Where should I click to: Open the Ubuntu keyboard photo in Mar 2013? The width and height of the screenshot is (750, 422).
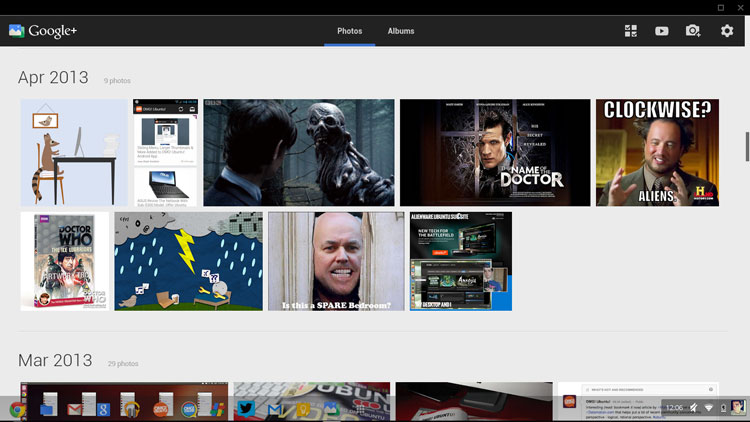312,401
